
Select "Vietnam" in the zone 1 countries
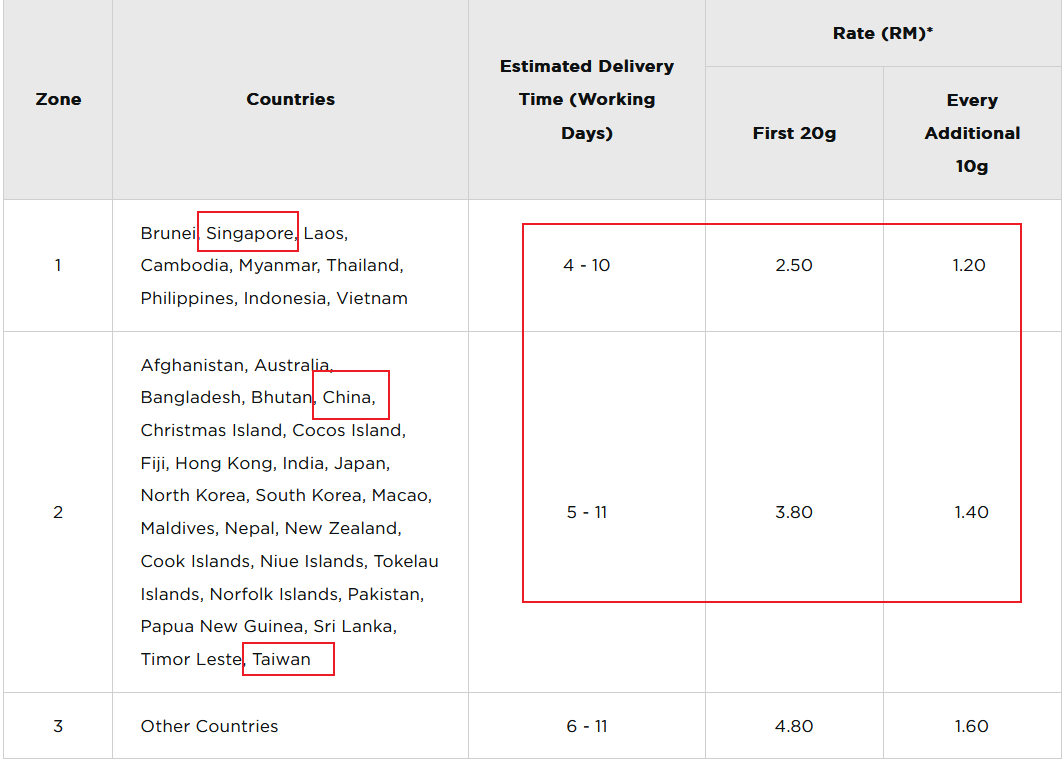click(x=372, y=298)
